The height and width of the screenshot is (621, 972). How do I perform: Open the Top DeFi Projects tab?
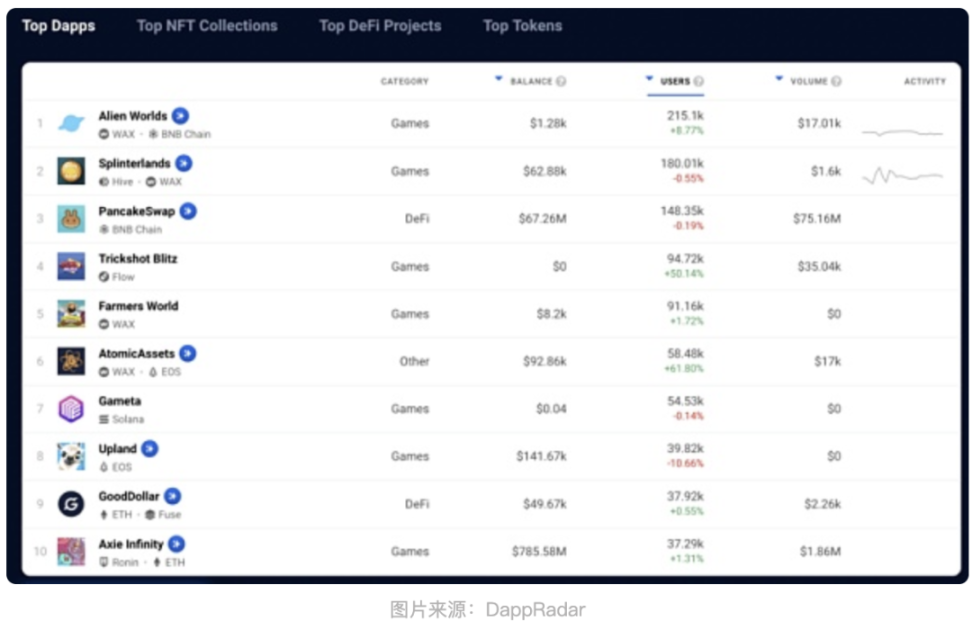(x=380, y=26)
